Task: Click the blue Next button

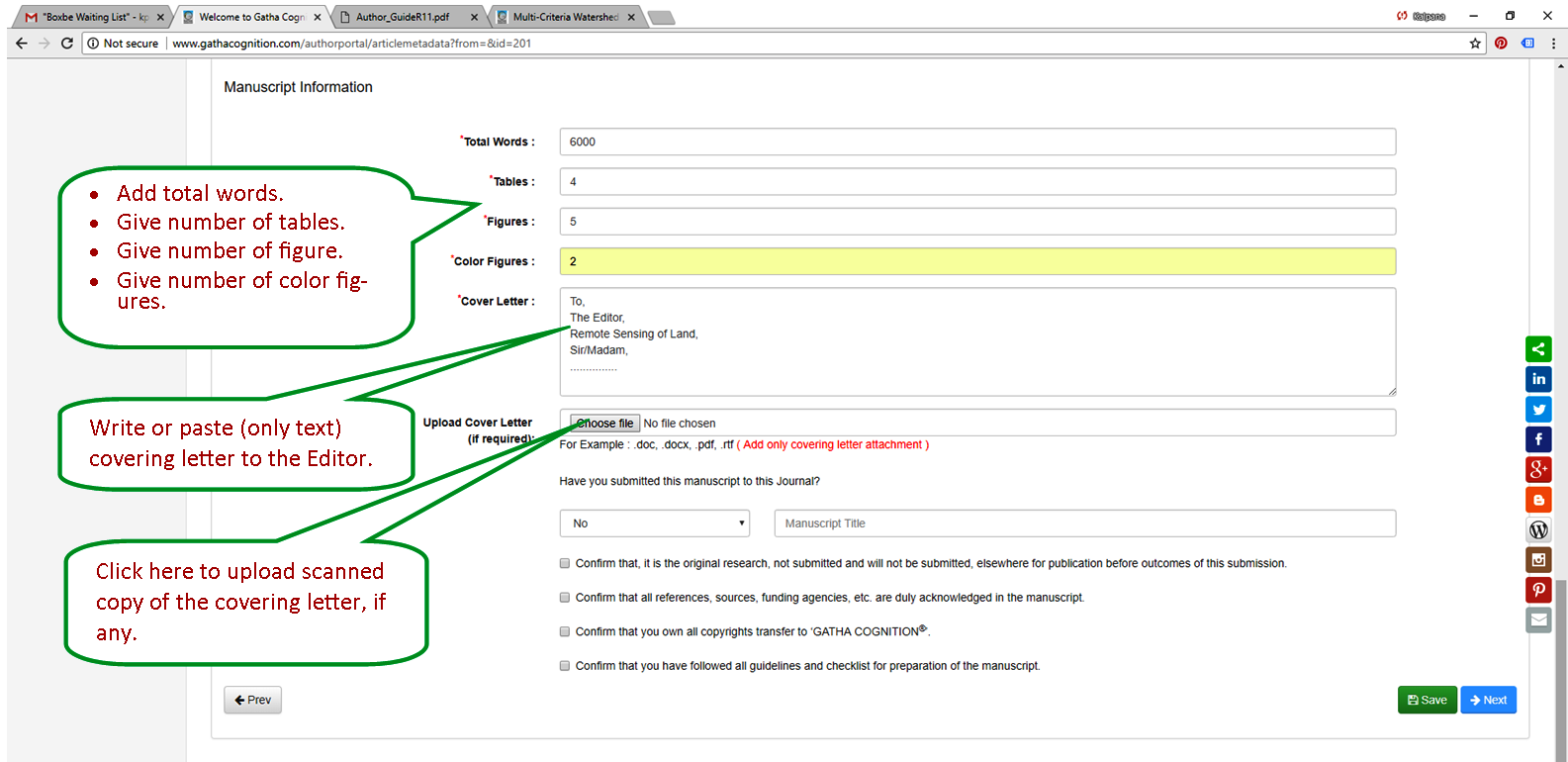Action: [1488, 700]
